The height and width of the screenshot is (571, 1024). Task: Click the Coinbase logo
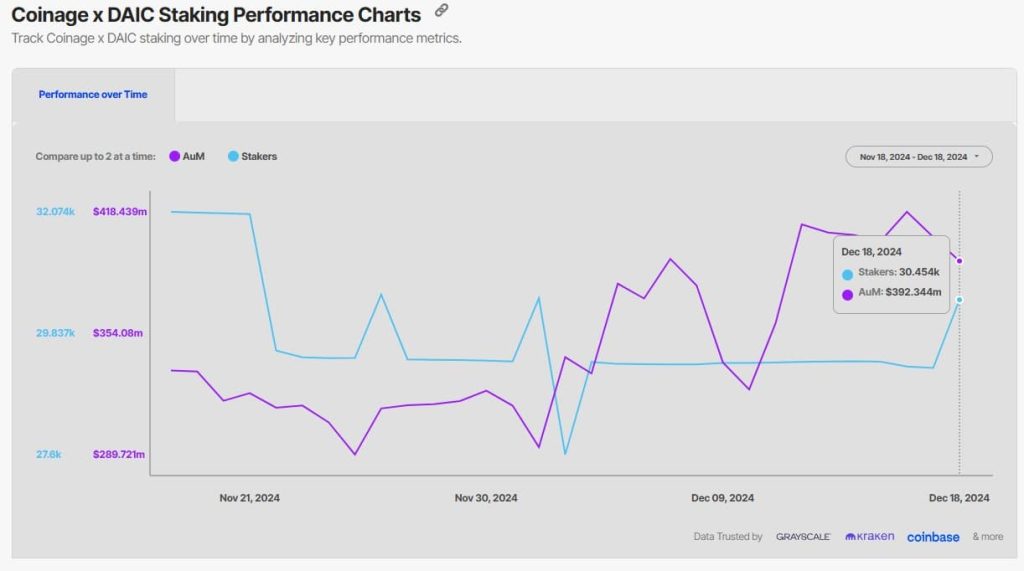pos(933,537)
